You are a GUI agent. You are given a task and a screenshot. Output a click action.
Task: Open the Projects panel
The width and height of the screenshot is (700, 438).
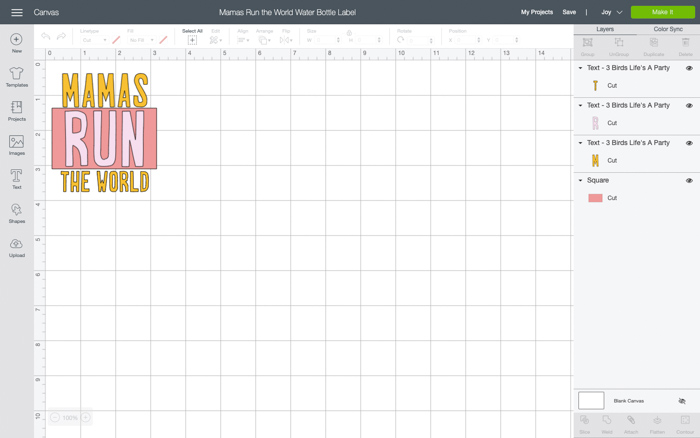[x=17, y=111]
